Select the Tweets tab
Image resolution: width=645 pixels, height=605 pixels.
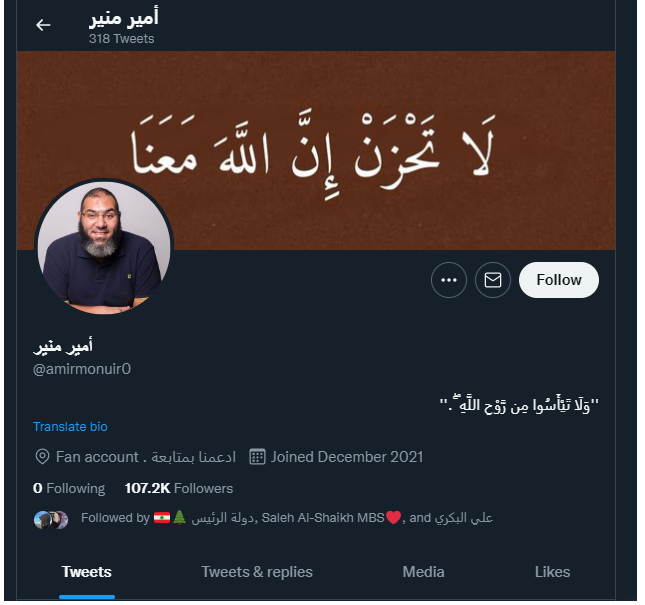(87, 572)
